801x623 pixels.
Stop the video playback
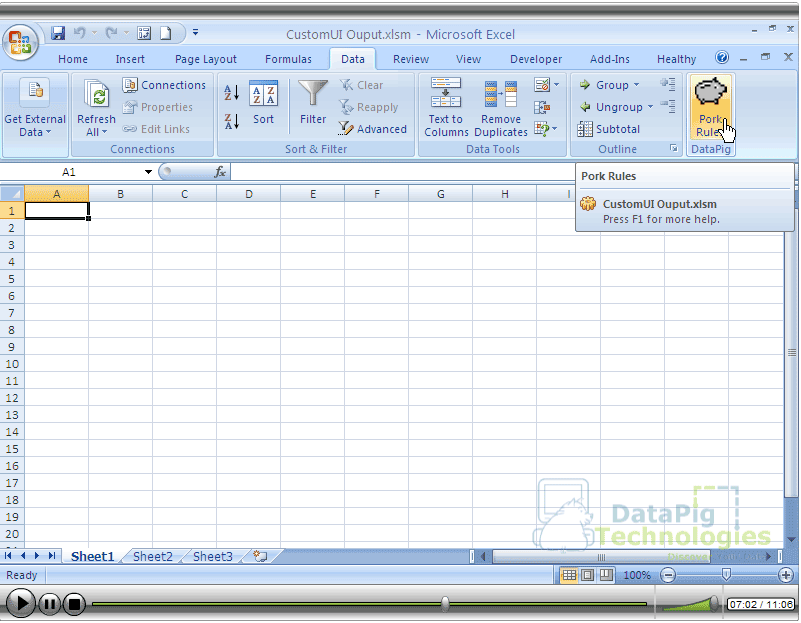(74, 604)
